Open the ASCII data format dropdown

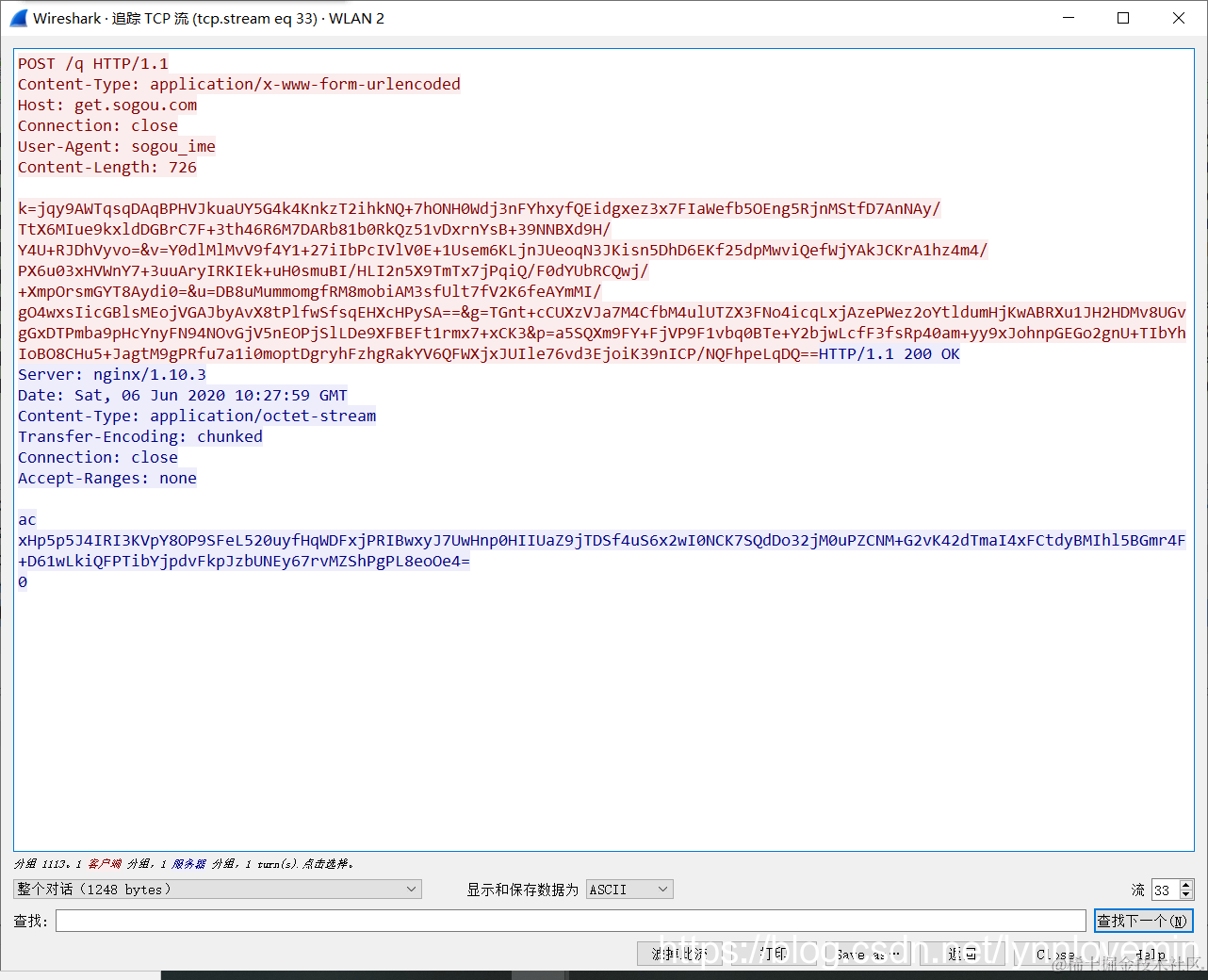629,890
